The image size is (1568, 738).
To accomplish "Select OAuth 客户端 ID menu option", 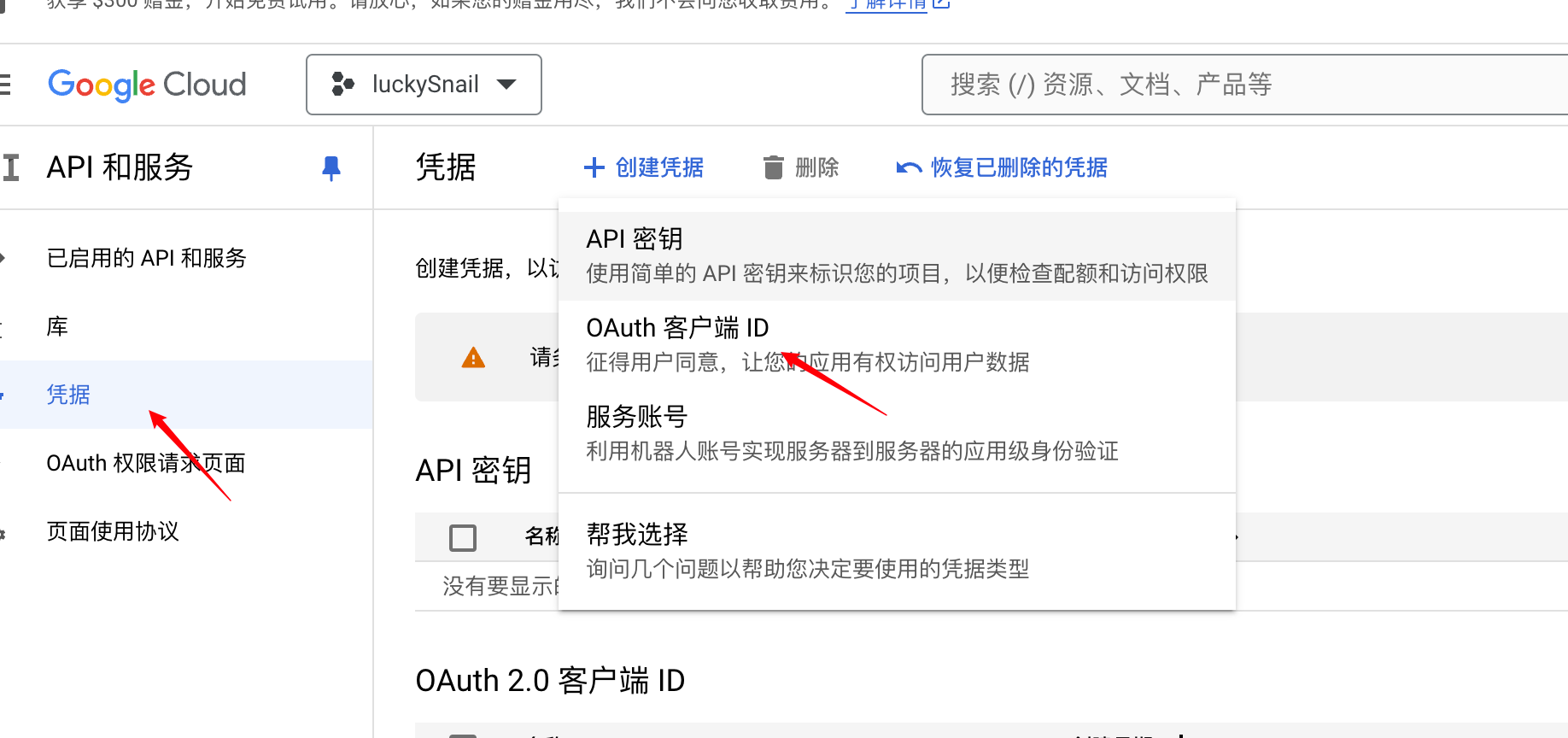I will click(897, 344).
